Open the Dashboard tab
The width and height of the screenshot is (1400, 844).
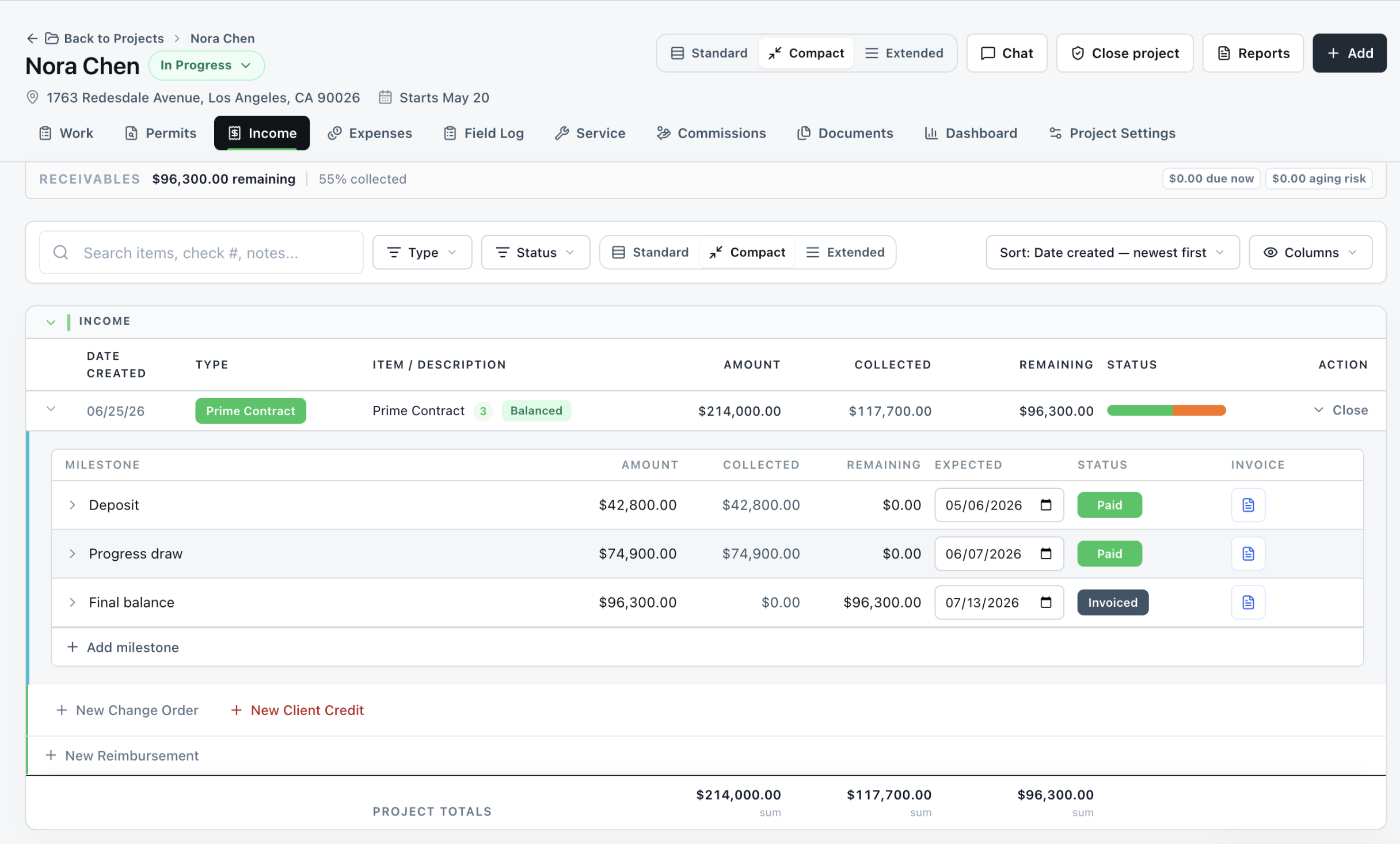[971, 133]
